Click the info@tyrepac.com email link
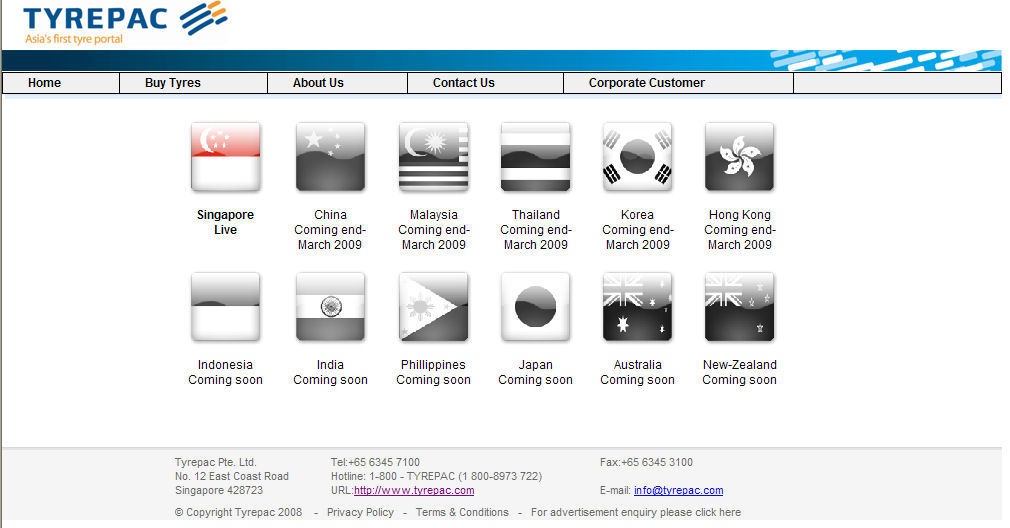This screenshot has height=528, width=1010. click(678, 490)
